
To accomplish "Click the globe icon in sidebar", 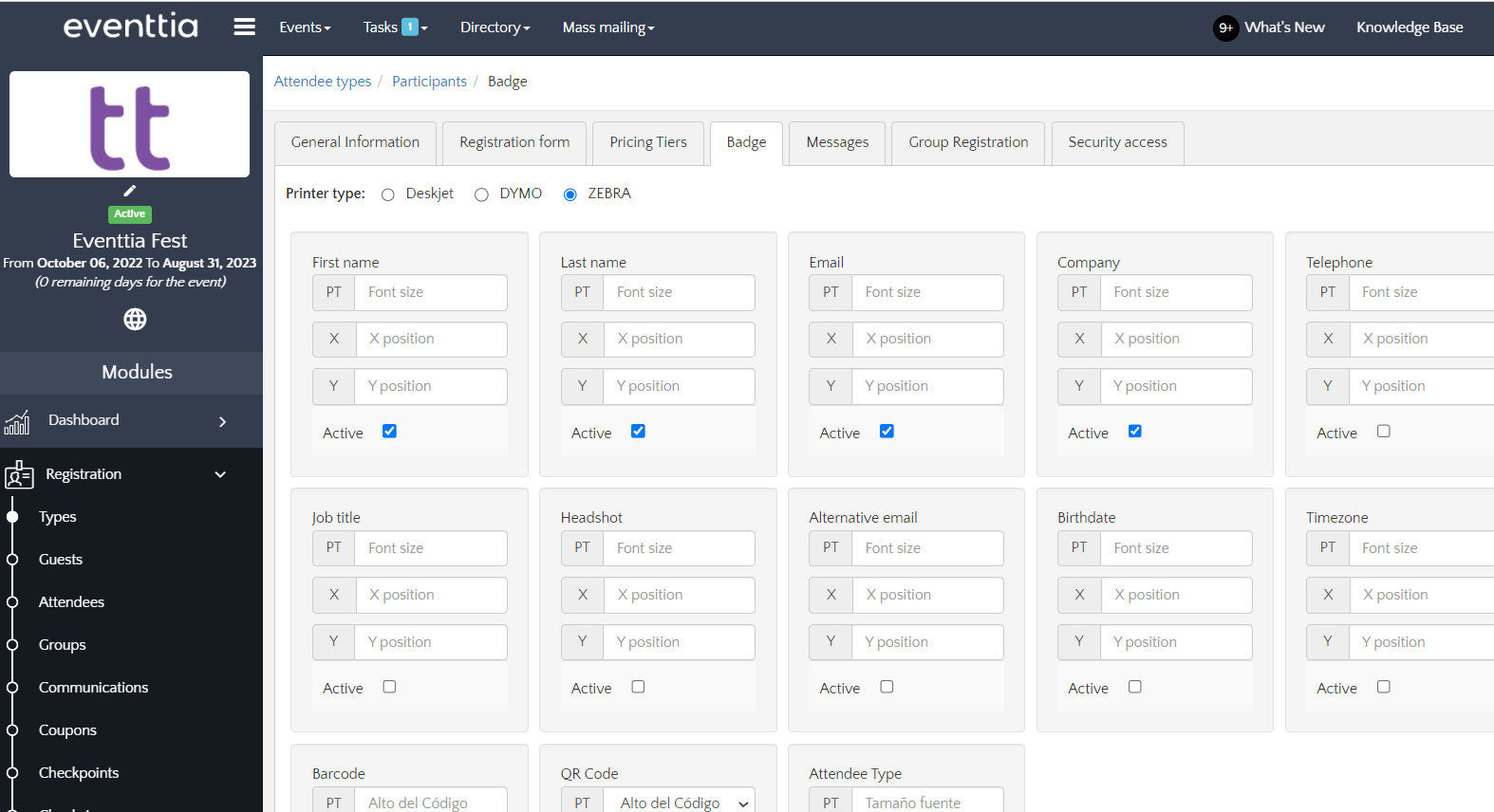I will point(135,320).
